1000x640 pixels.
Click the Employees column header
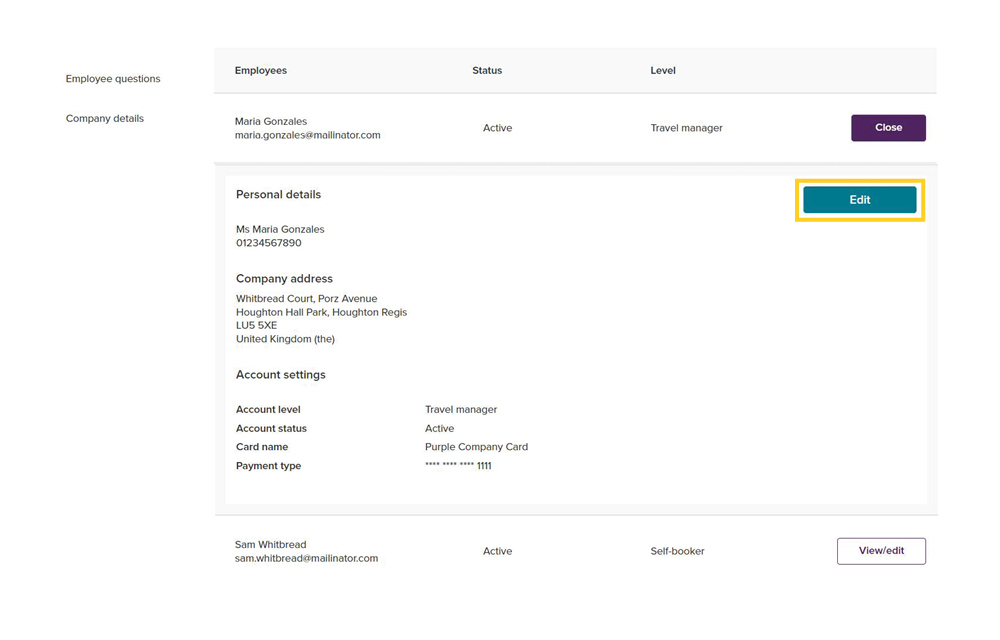(260, 70)
